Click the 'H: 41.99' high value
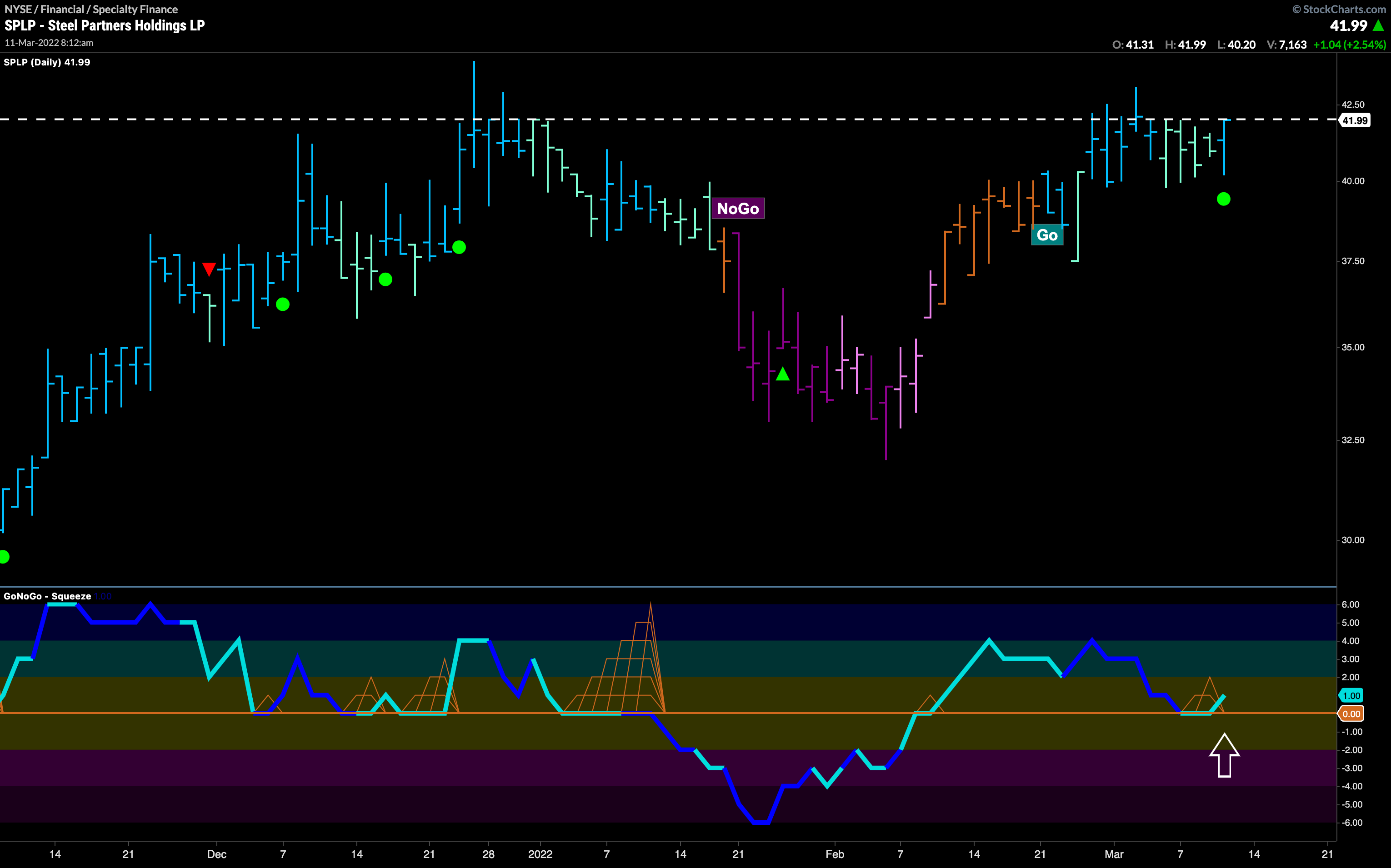This screenshot has width=1391, height=868. (x=1186, y=45)
